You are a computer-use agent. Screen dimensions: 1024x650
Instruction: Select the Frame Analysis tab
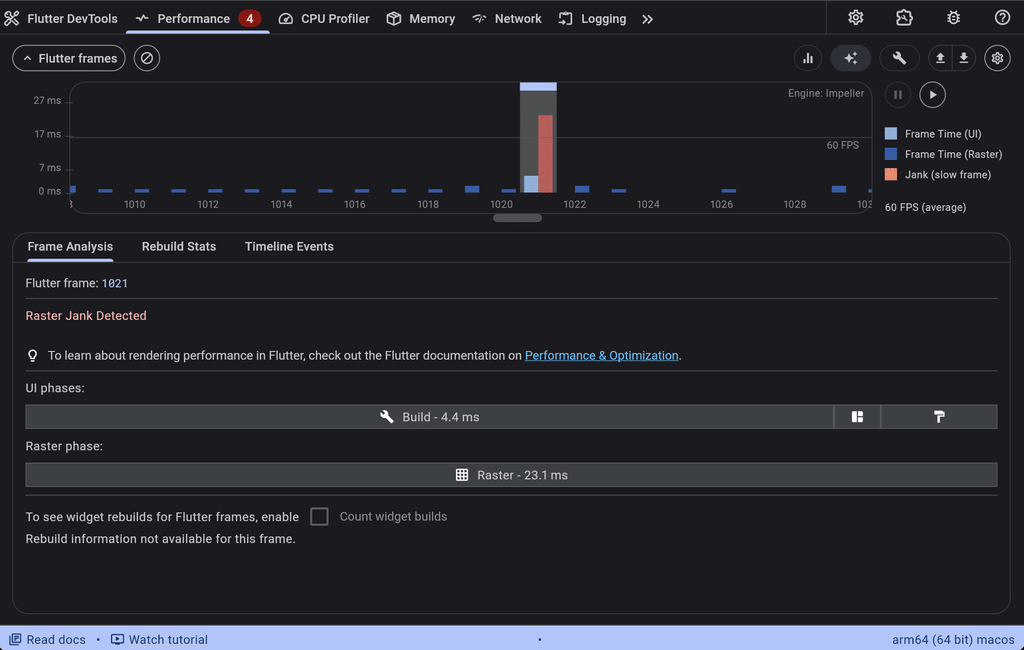70,247
